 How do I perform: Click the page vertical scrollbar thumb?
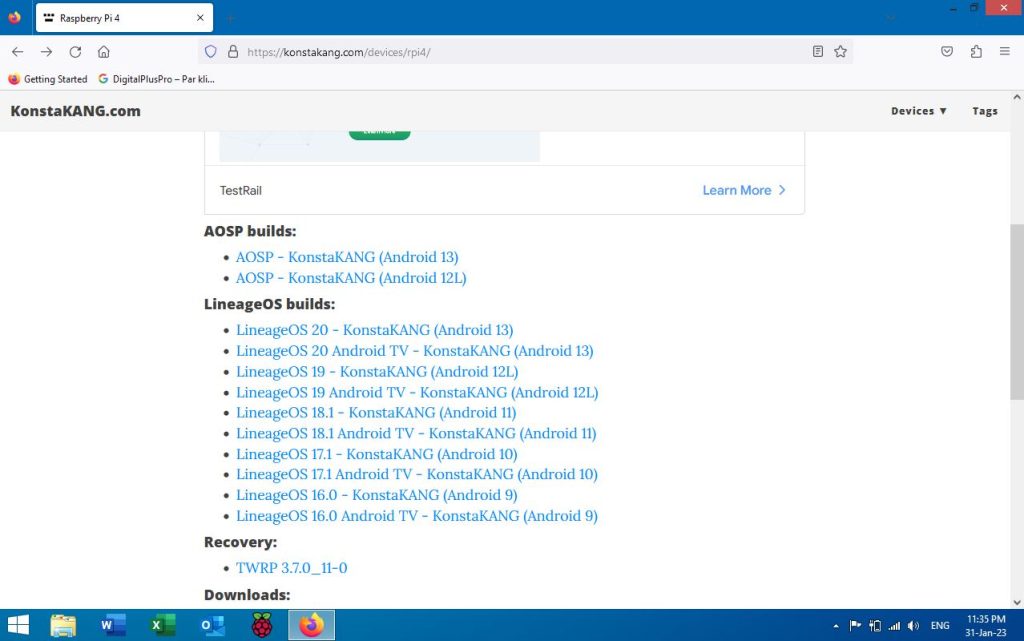point(1016,312)
